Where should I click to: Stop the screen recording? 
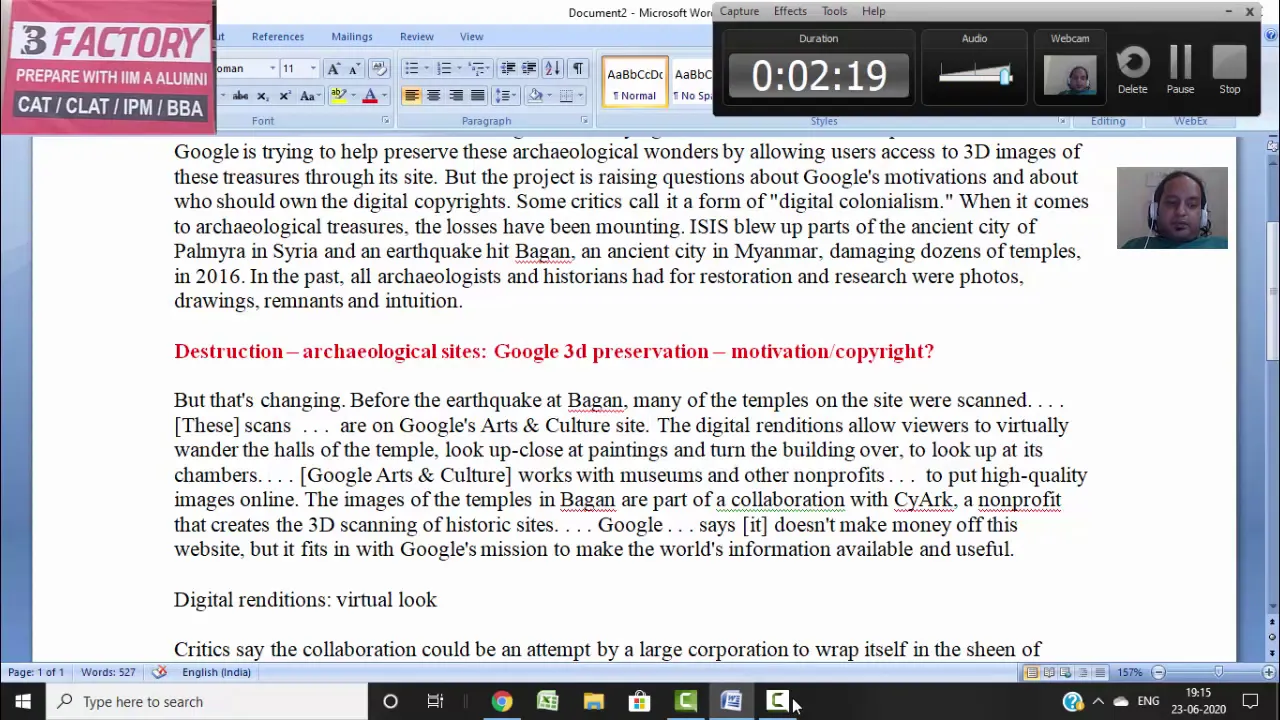coord(1229,70)
